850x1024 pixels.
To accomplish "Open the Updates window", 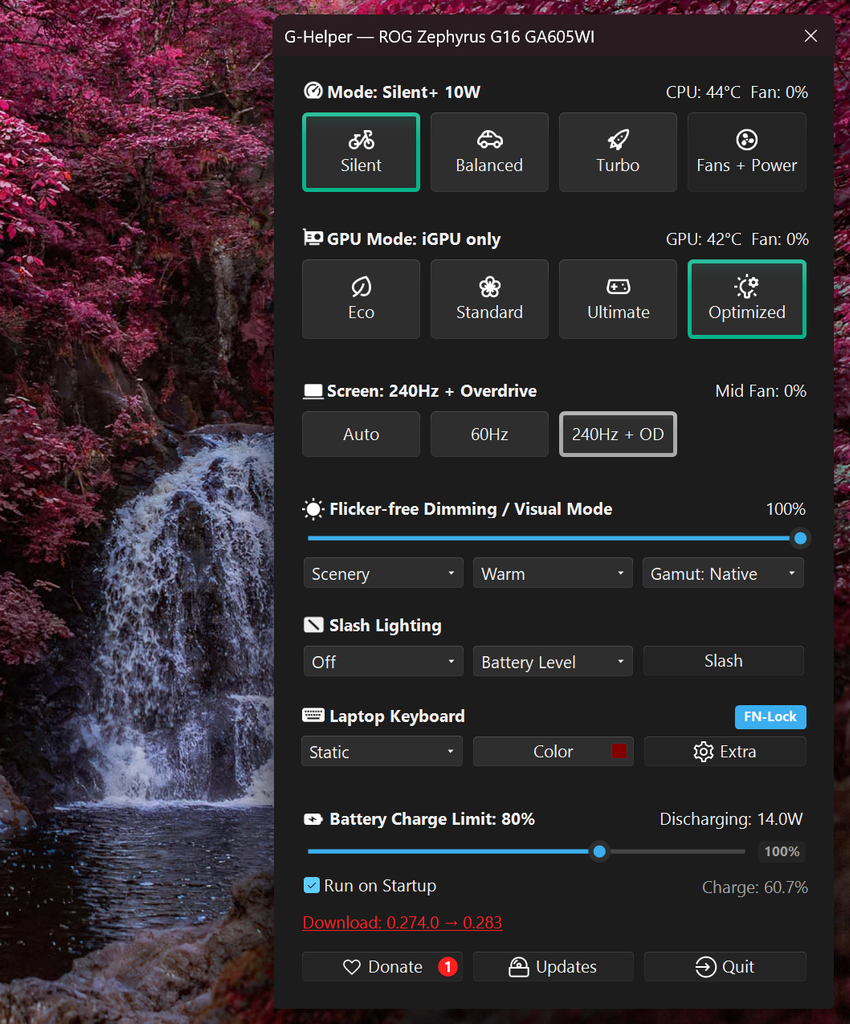I will point(553,967).
